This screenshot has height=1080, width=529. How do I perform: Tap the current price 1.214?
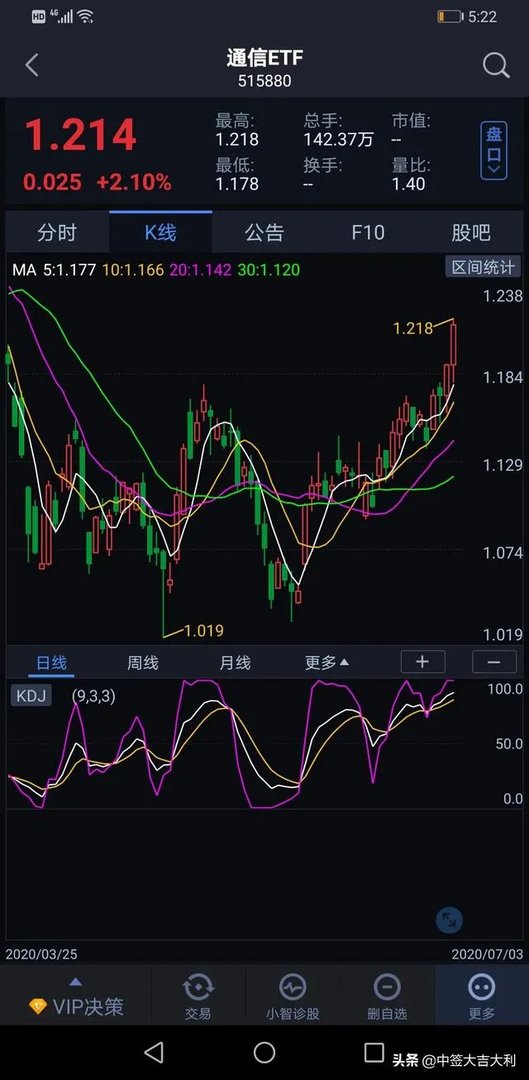coord(81,135)
